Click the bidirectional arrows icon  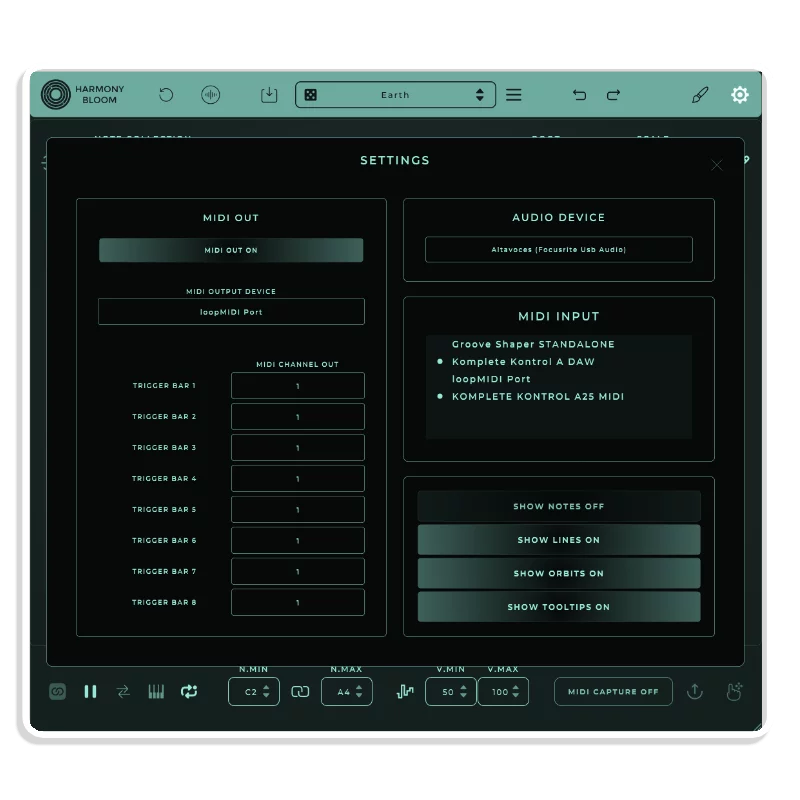[x=123, y=692]
